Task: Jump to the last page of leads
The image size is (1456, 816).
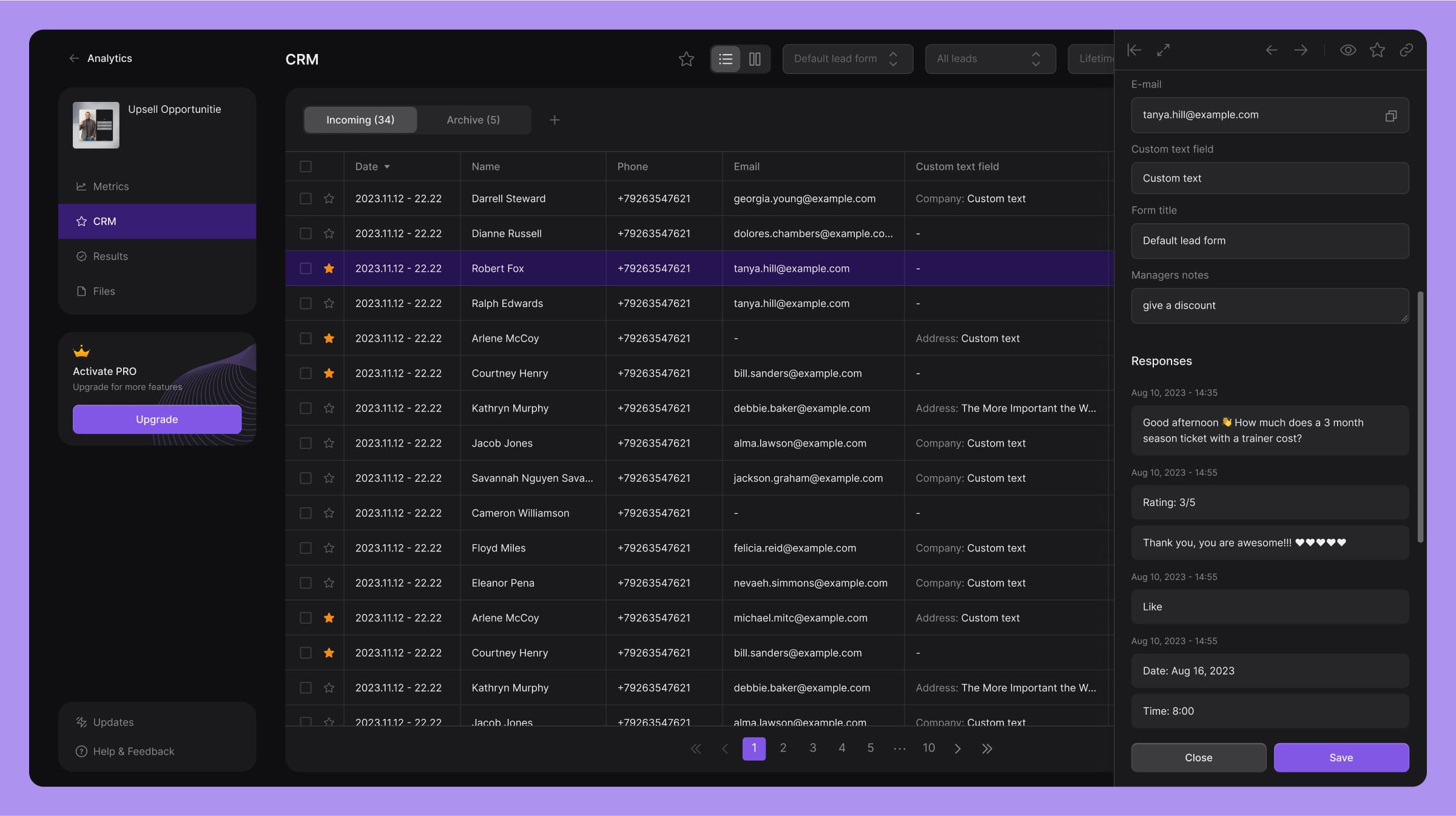Action: click(x=987, y=749)
